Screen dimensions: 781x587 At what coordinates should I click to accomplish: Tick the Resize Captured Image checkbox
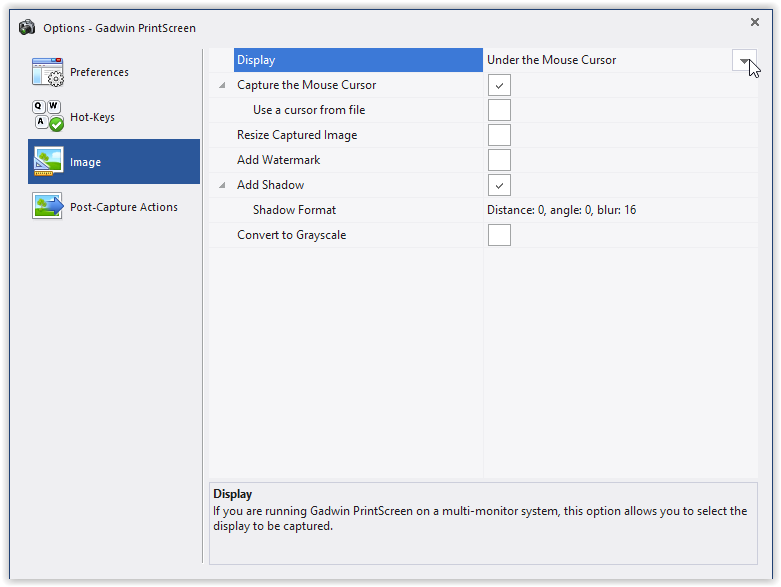tap(499, 135)
